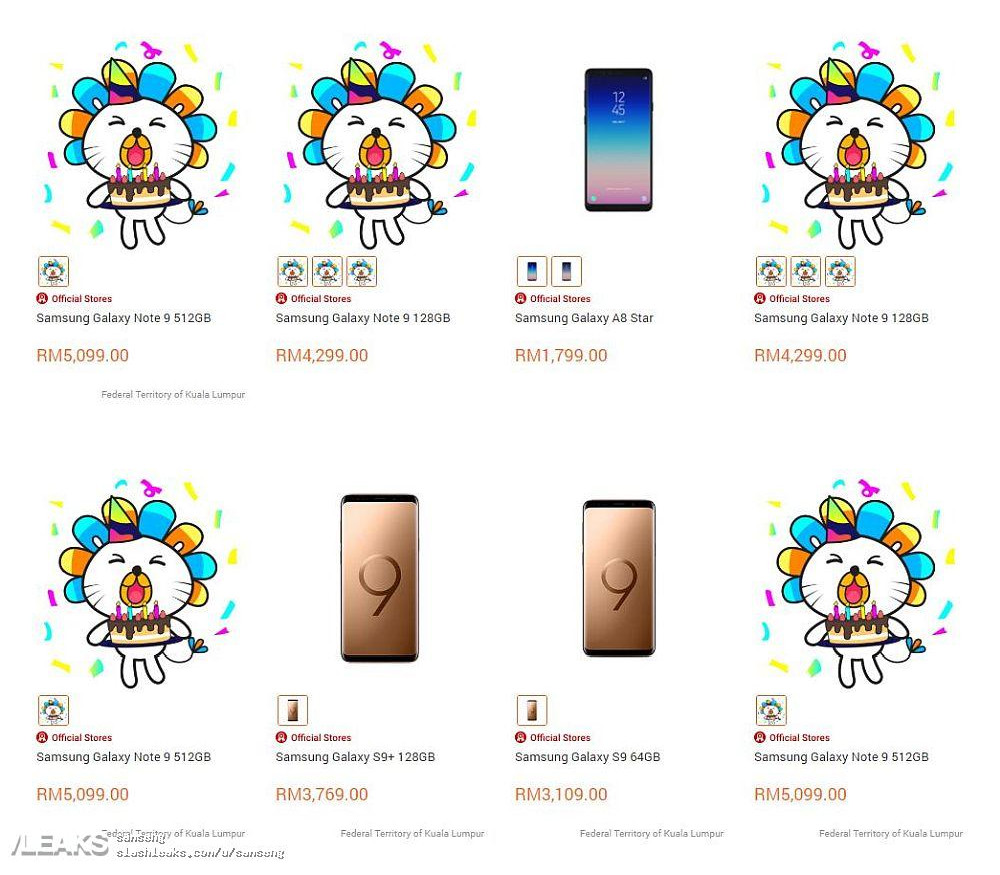Open the Samsung Galaxy A8 Star title link

(x=584, y=318)
